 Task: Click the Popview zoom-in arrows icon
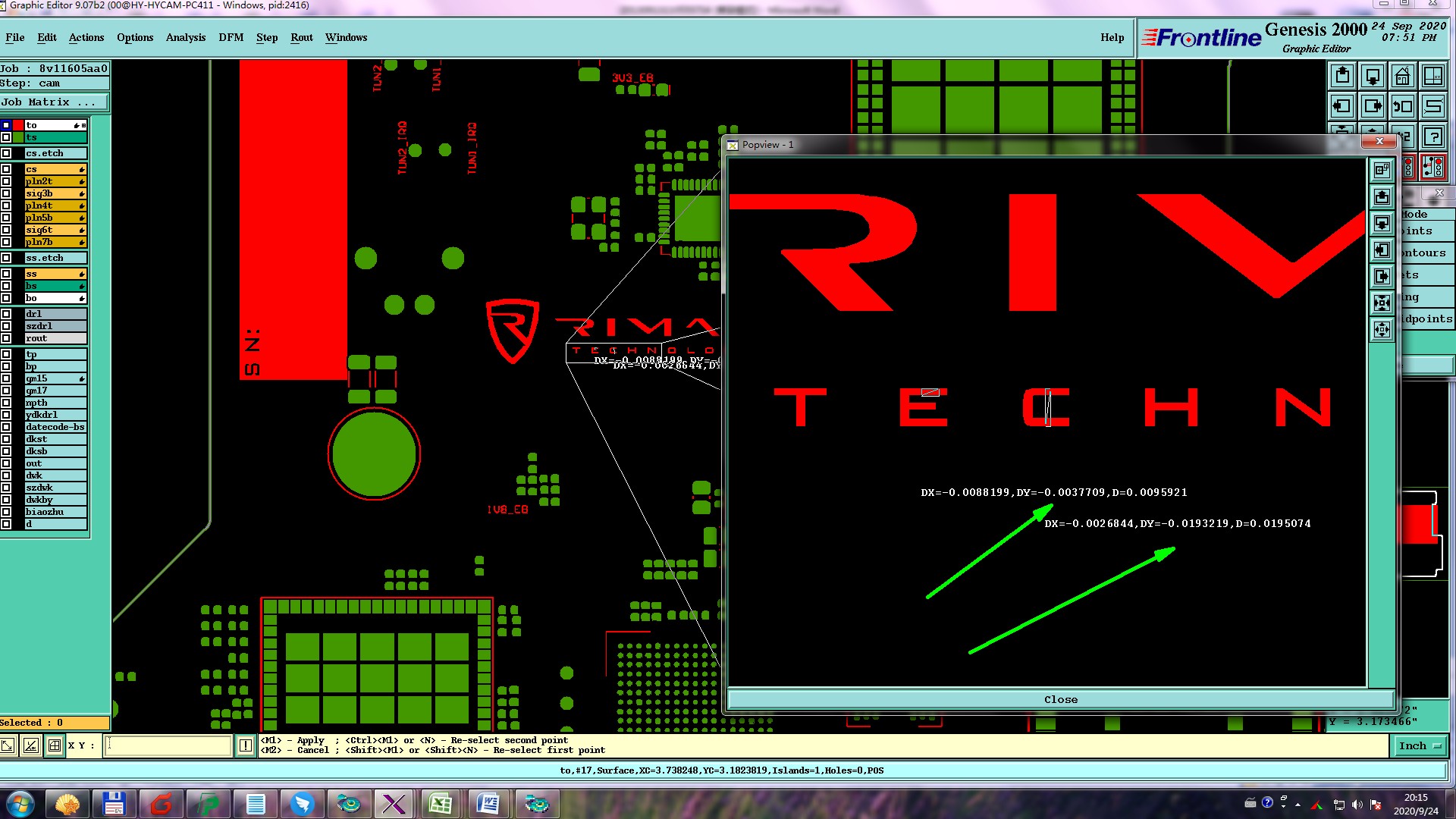pos(1382,303)
